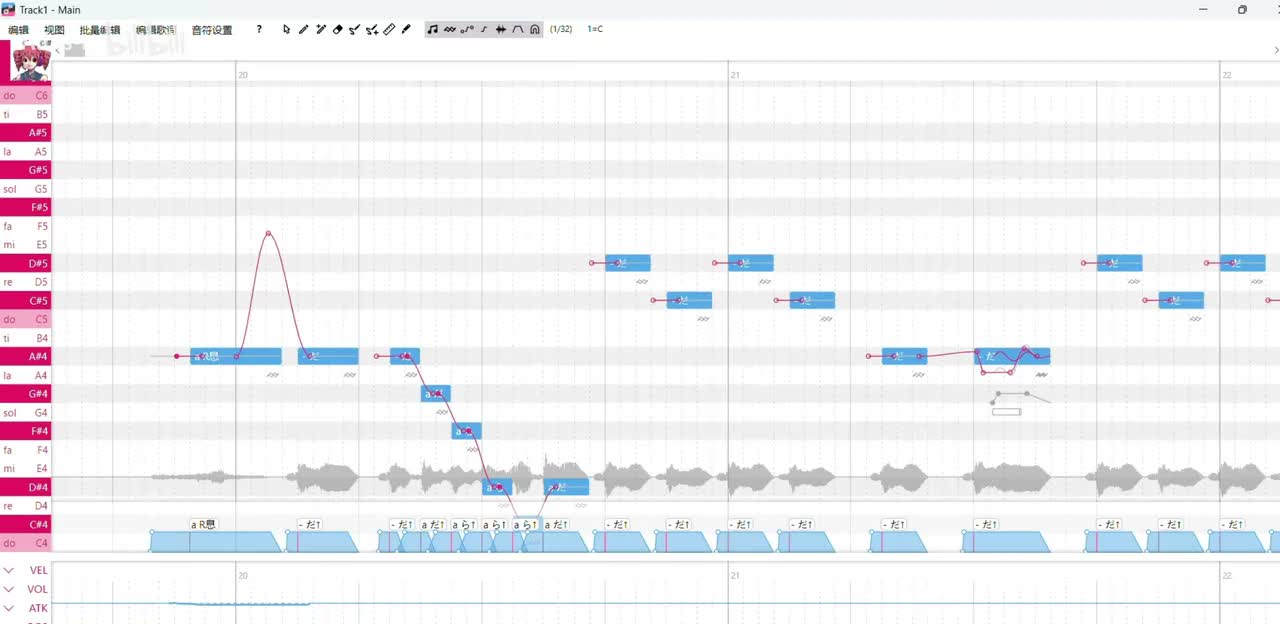Click the F#5 piano key
The height and width of the screenshot is (624, 1280).
26,208
